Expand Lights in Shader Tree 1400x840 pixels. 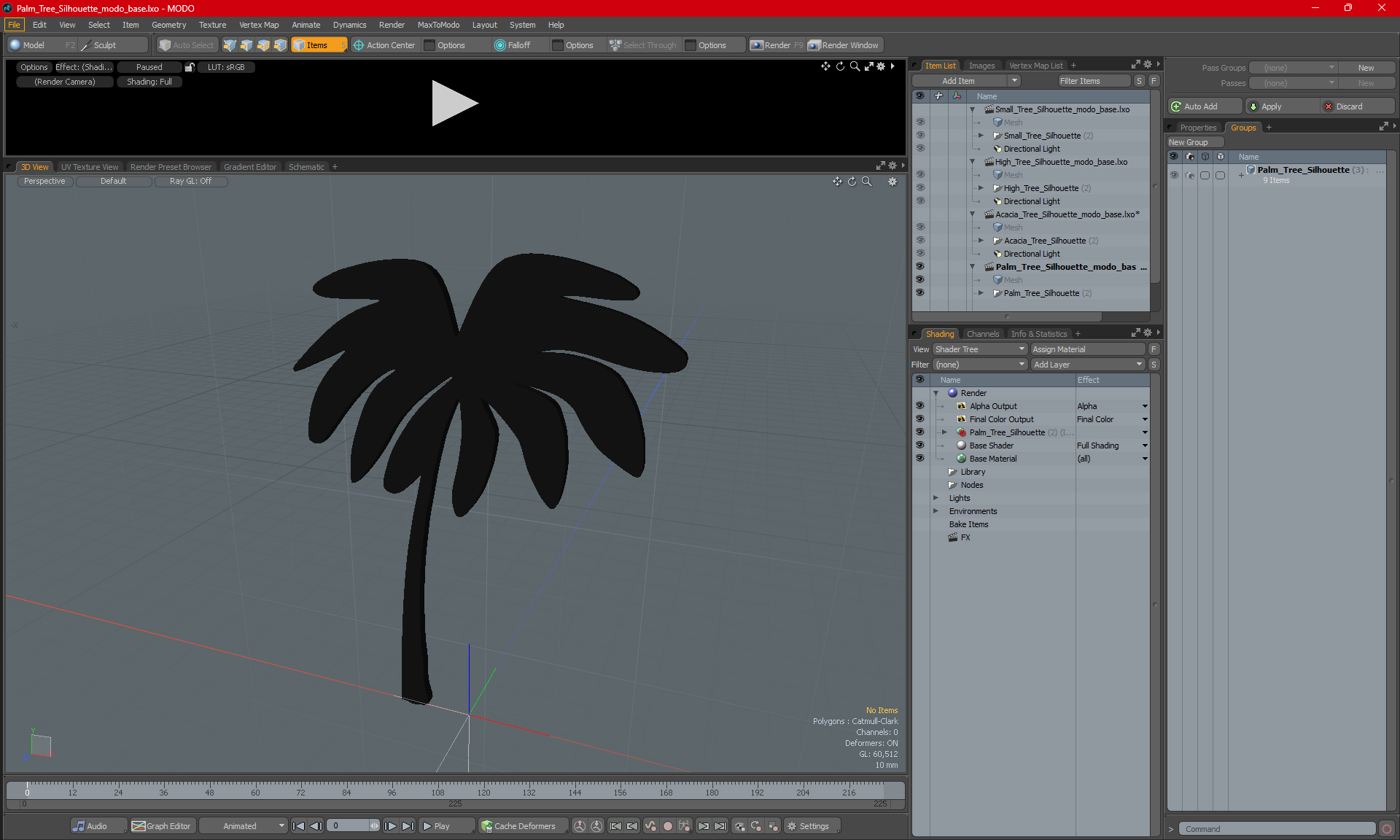point(936,498)
